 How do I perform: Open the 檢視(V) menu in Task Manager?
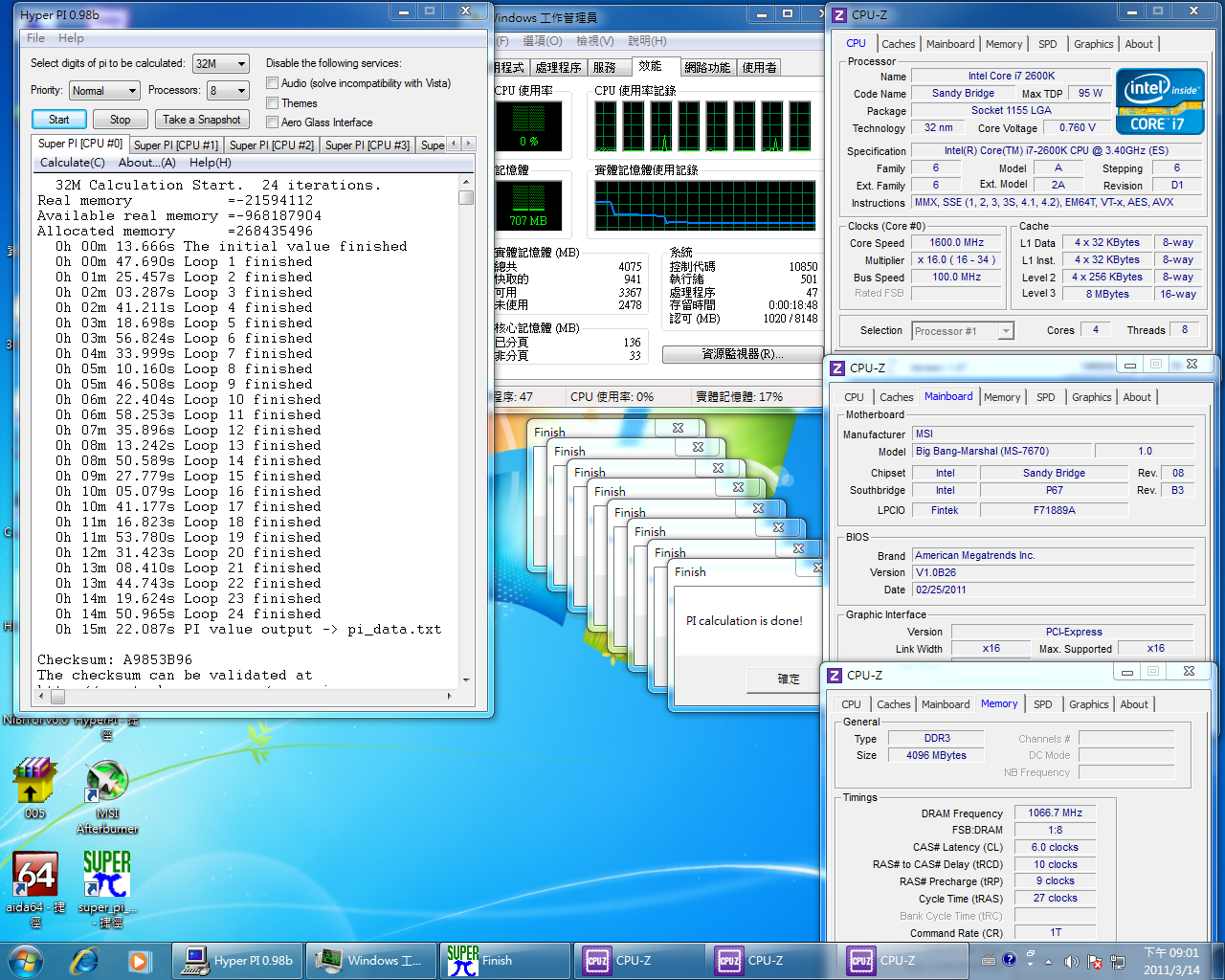coord(594,41)
